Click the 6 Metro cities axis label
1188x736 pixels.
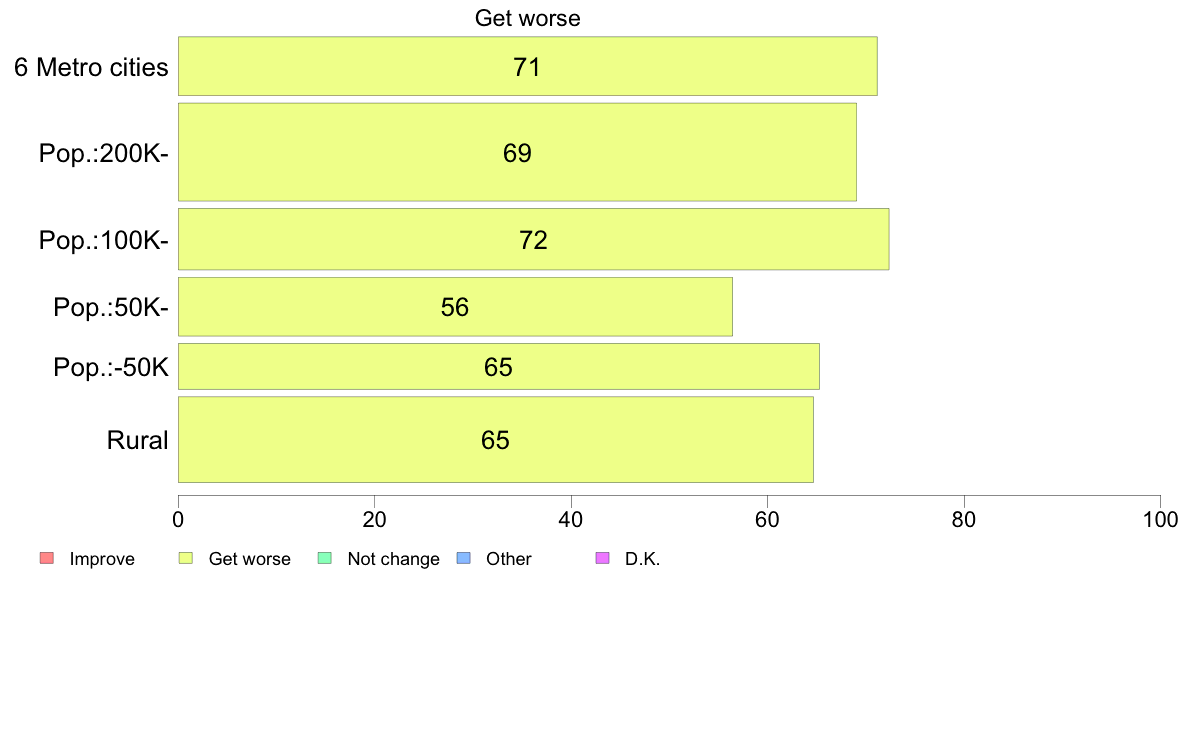coord(91,67)
